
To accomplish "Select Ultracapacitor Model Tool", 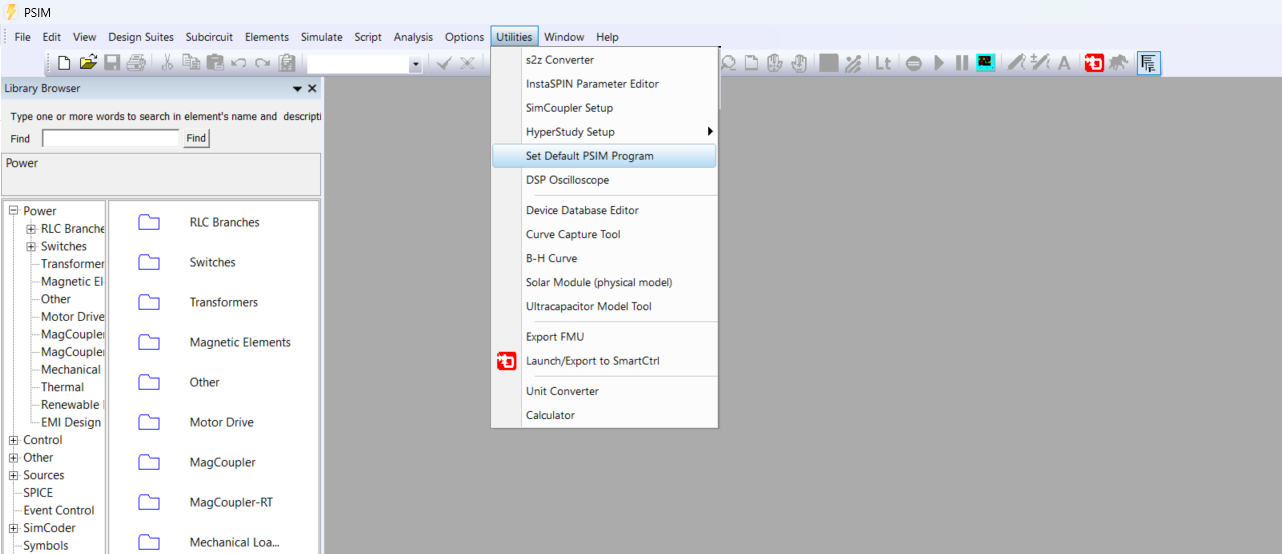I will tap(604, 306).
